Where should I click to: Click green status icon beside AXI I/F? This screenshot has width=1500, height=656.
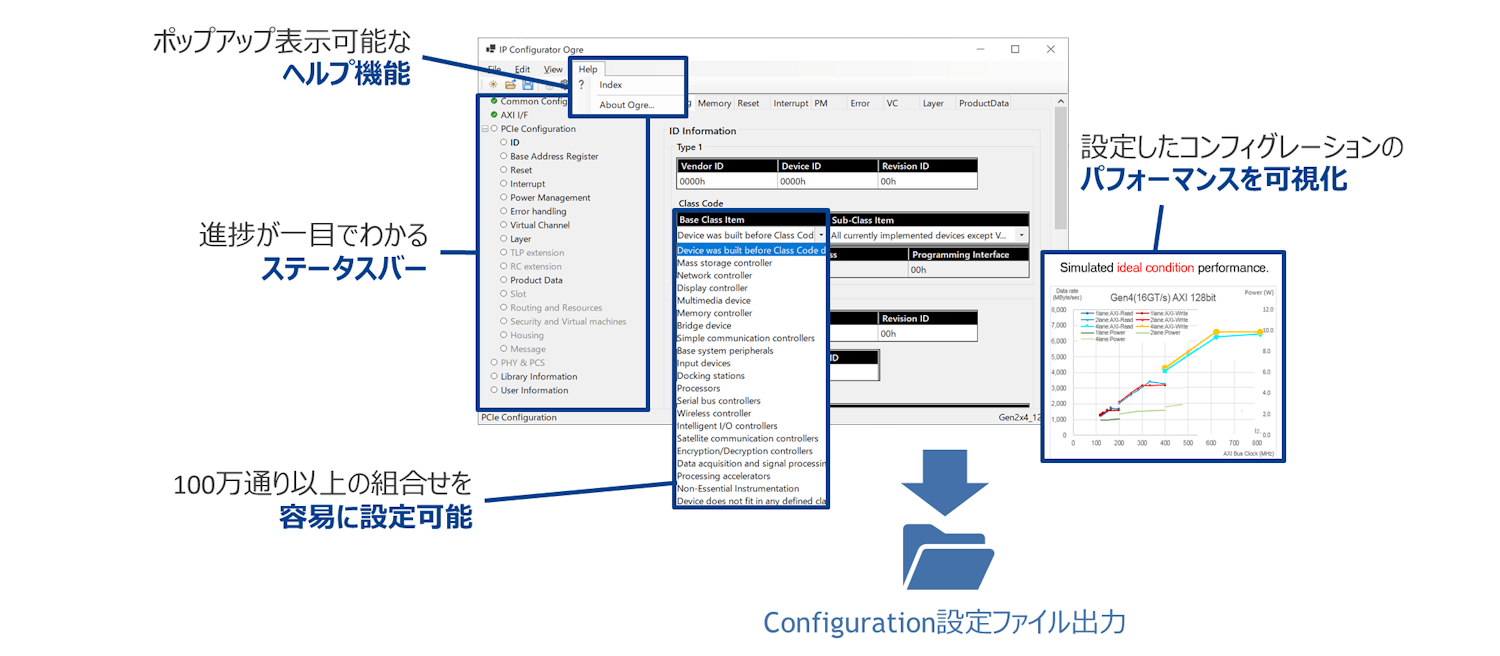(x=494, y=115)
